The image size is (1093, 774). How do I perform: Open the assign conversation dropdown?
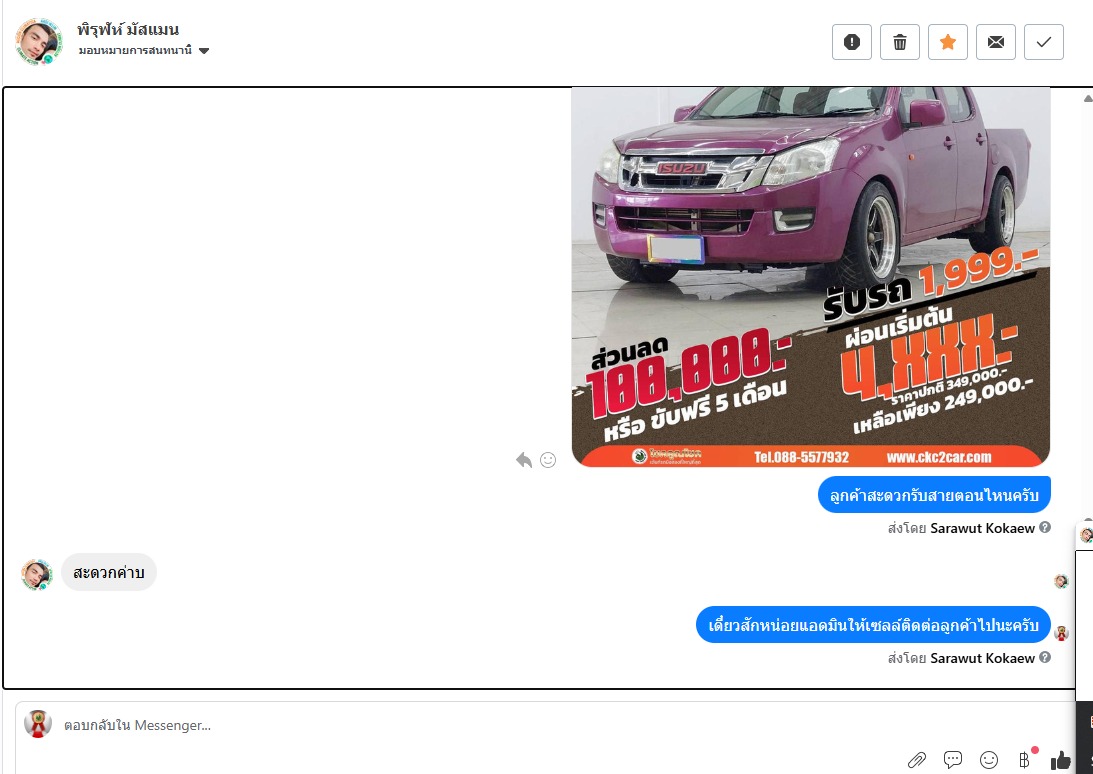click(x=144, y=50)
